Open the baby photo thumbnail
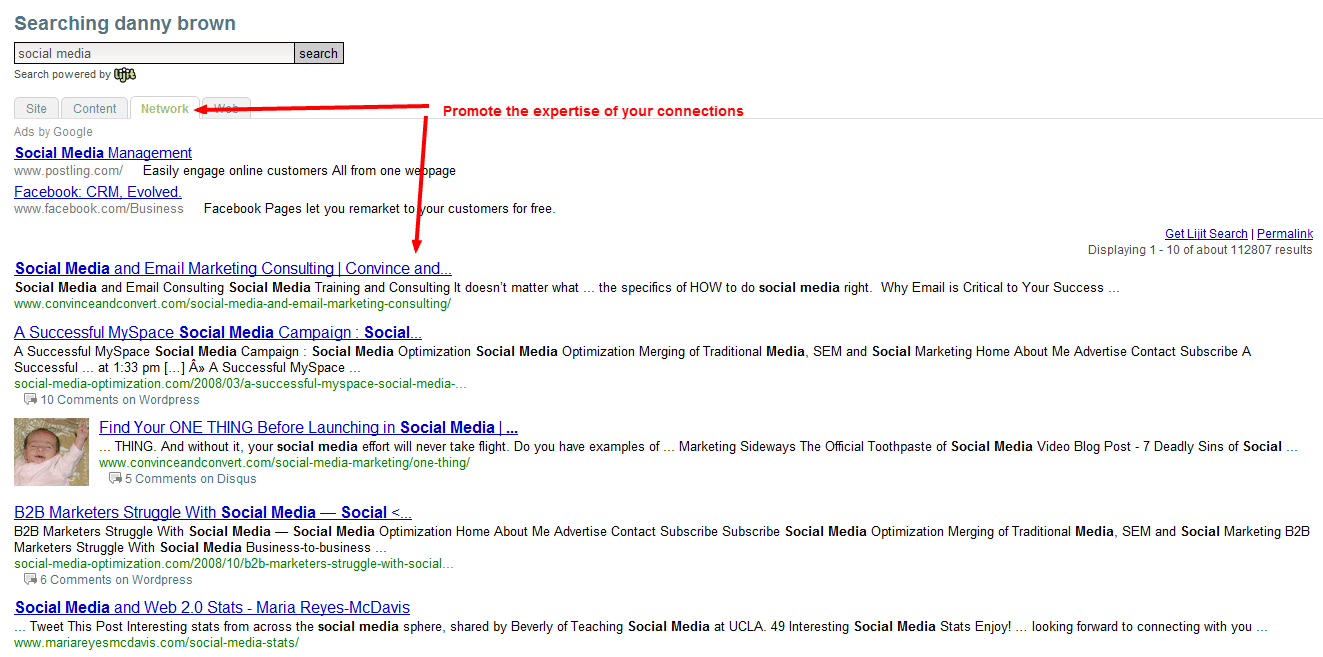The image size is (1323, 657). click(x=51, y=452)
